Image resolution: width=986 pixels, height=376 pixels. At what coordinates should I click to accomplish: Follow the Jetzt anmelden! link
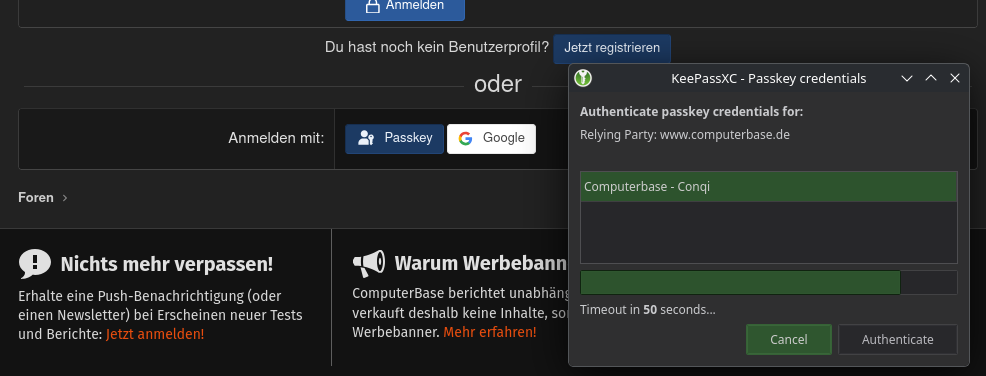click(x=155, y=334)
